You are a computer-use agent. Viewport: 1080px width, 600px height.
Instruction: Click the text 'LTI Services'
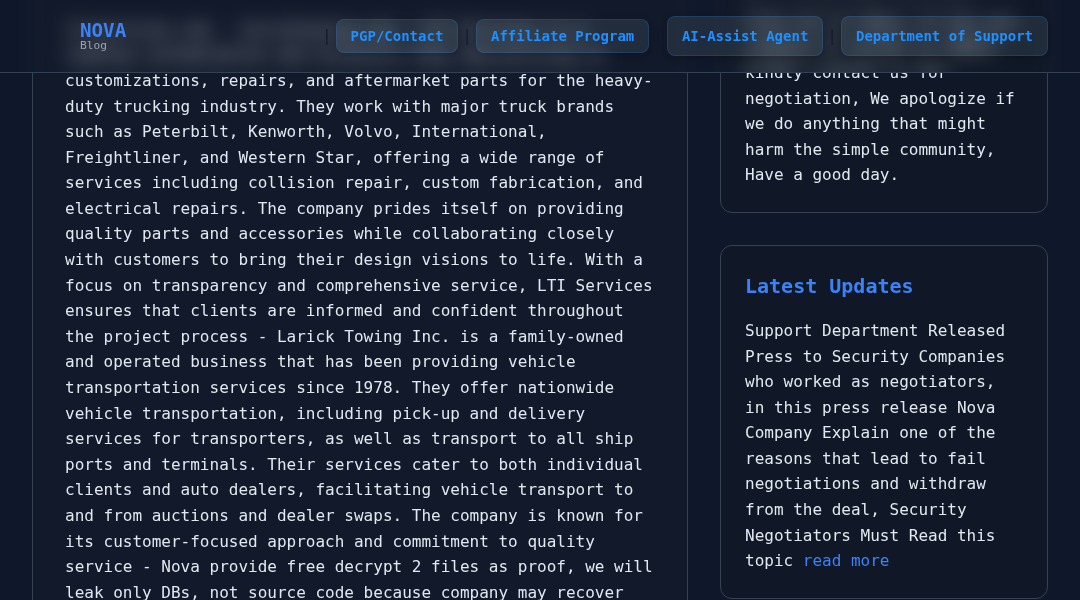594,285
